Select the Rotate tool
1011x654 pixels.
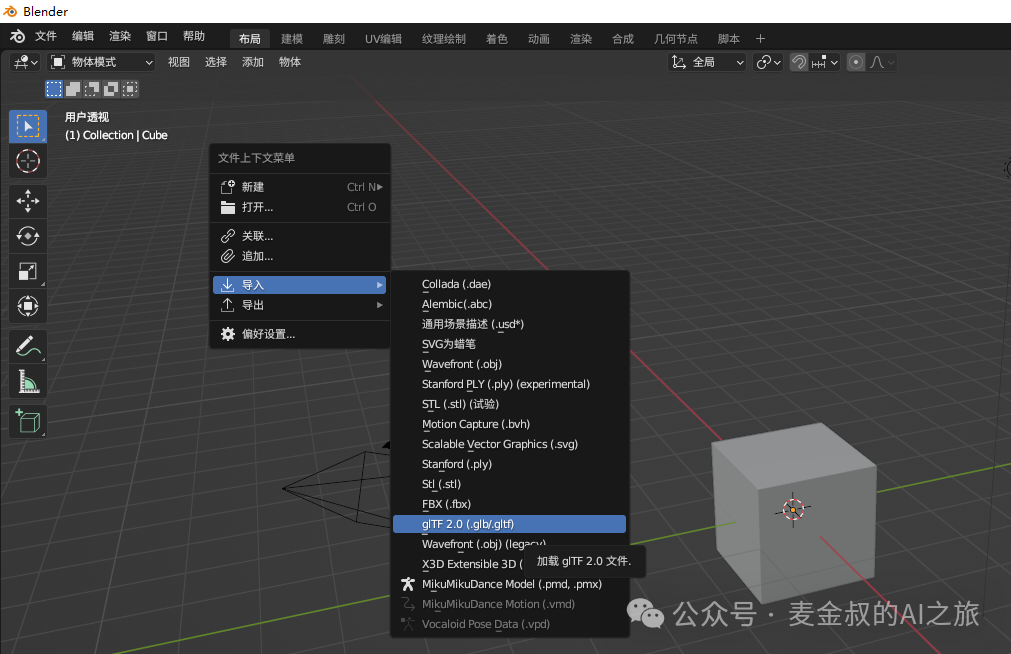[28, 236]
